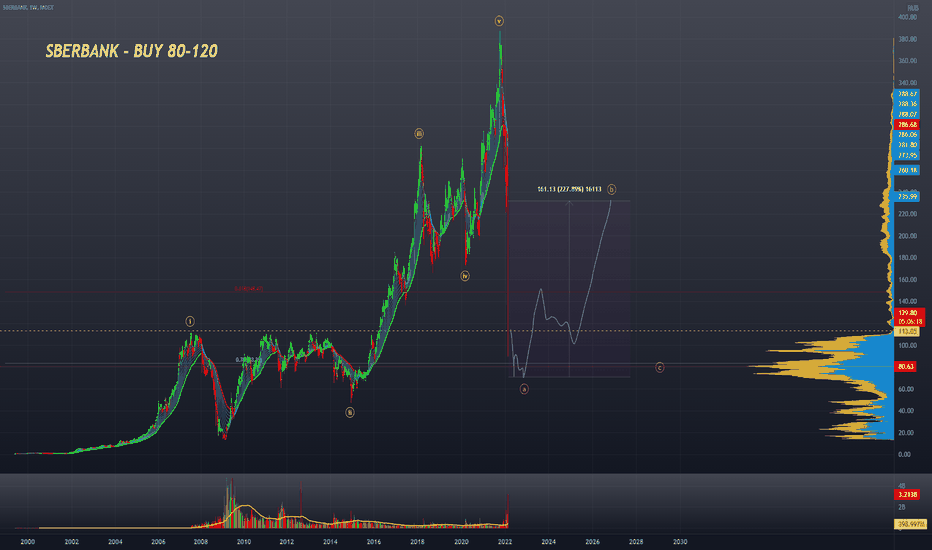Click the red Fibonacci level label near 150
932x550 pixels.
[x=248, y=289]
